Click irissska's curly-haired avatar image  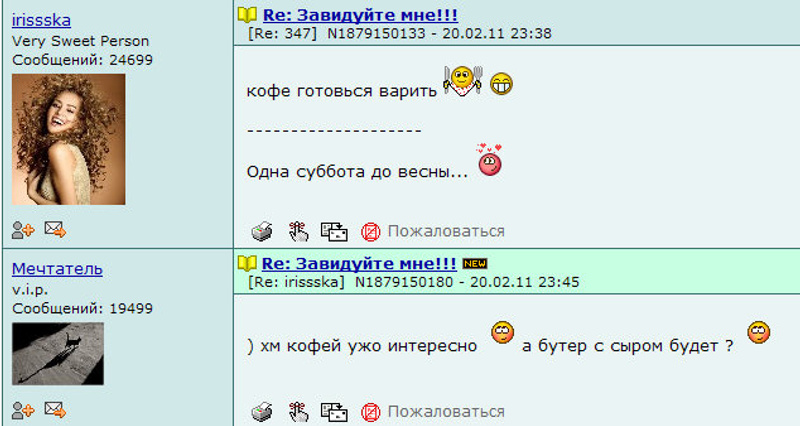click(x=68, y=139)
